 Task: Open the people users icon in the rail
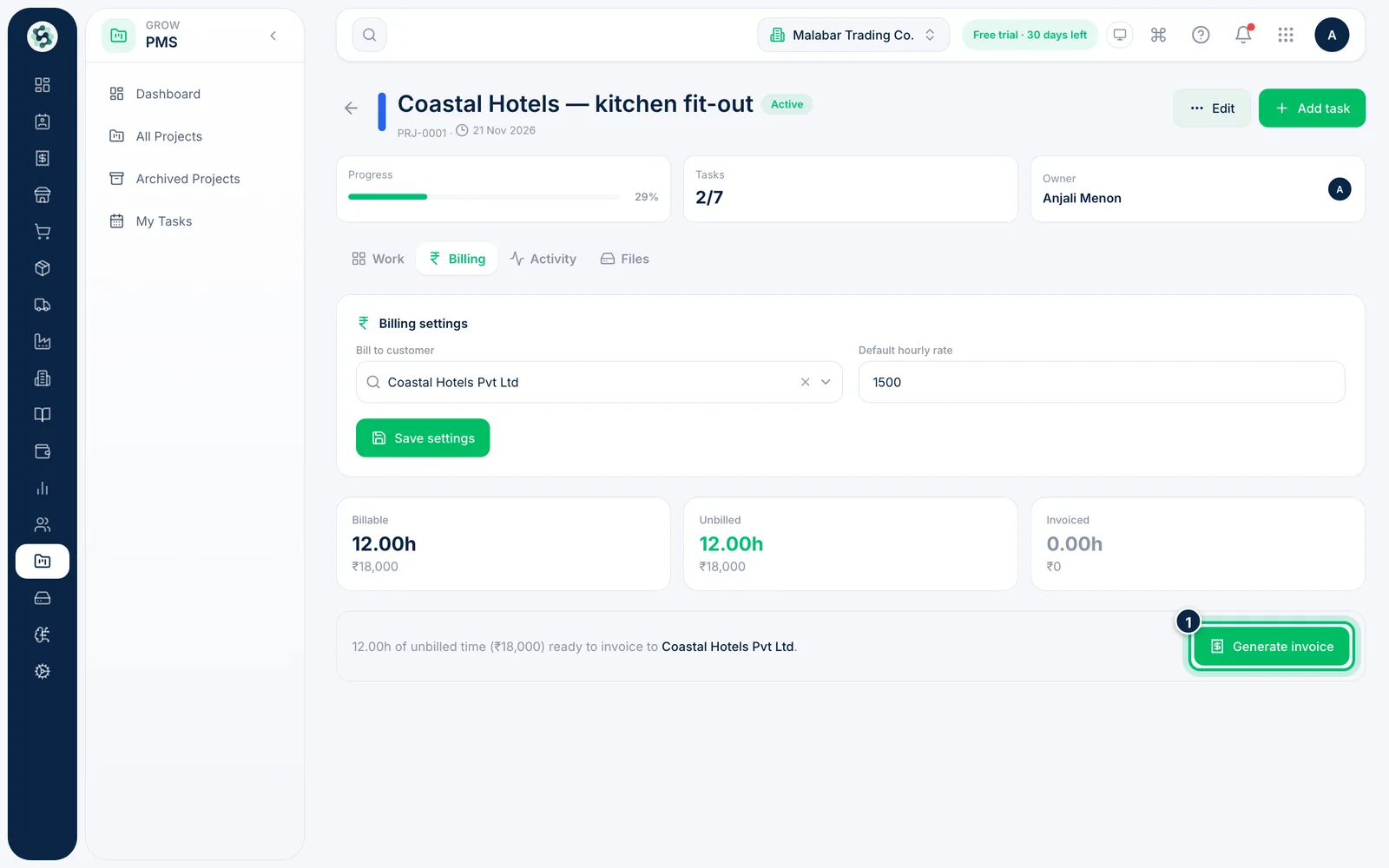[x=42, y=524]
